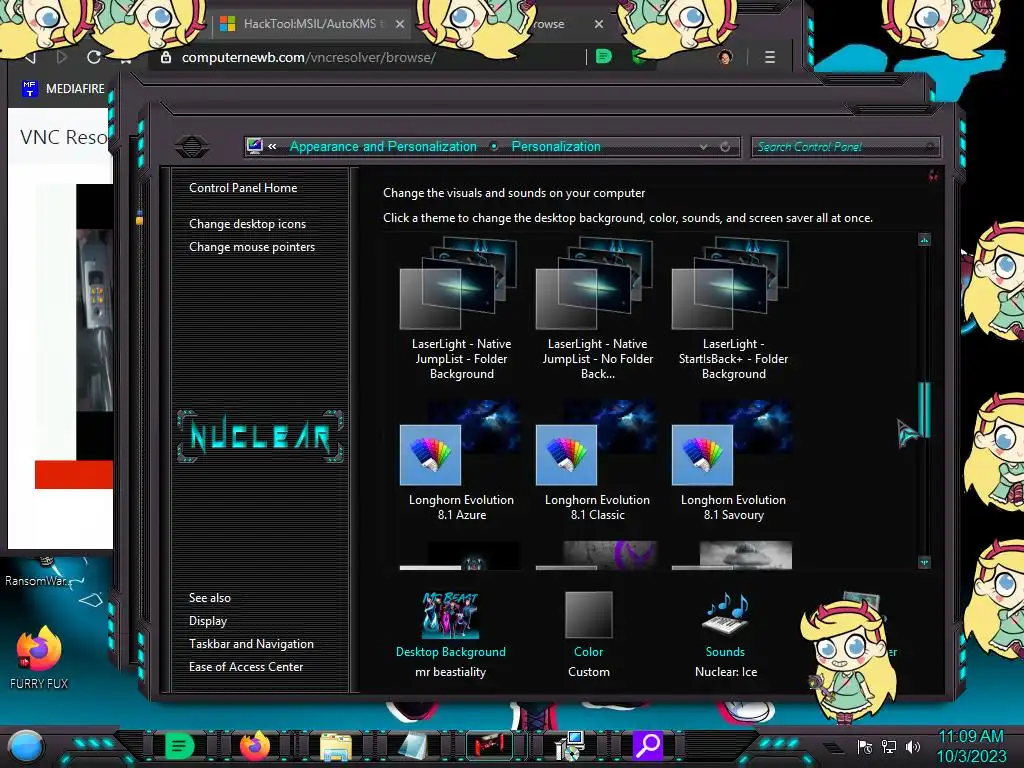Open Control Panel taskbar icon

click(569, 746)
